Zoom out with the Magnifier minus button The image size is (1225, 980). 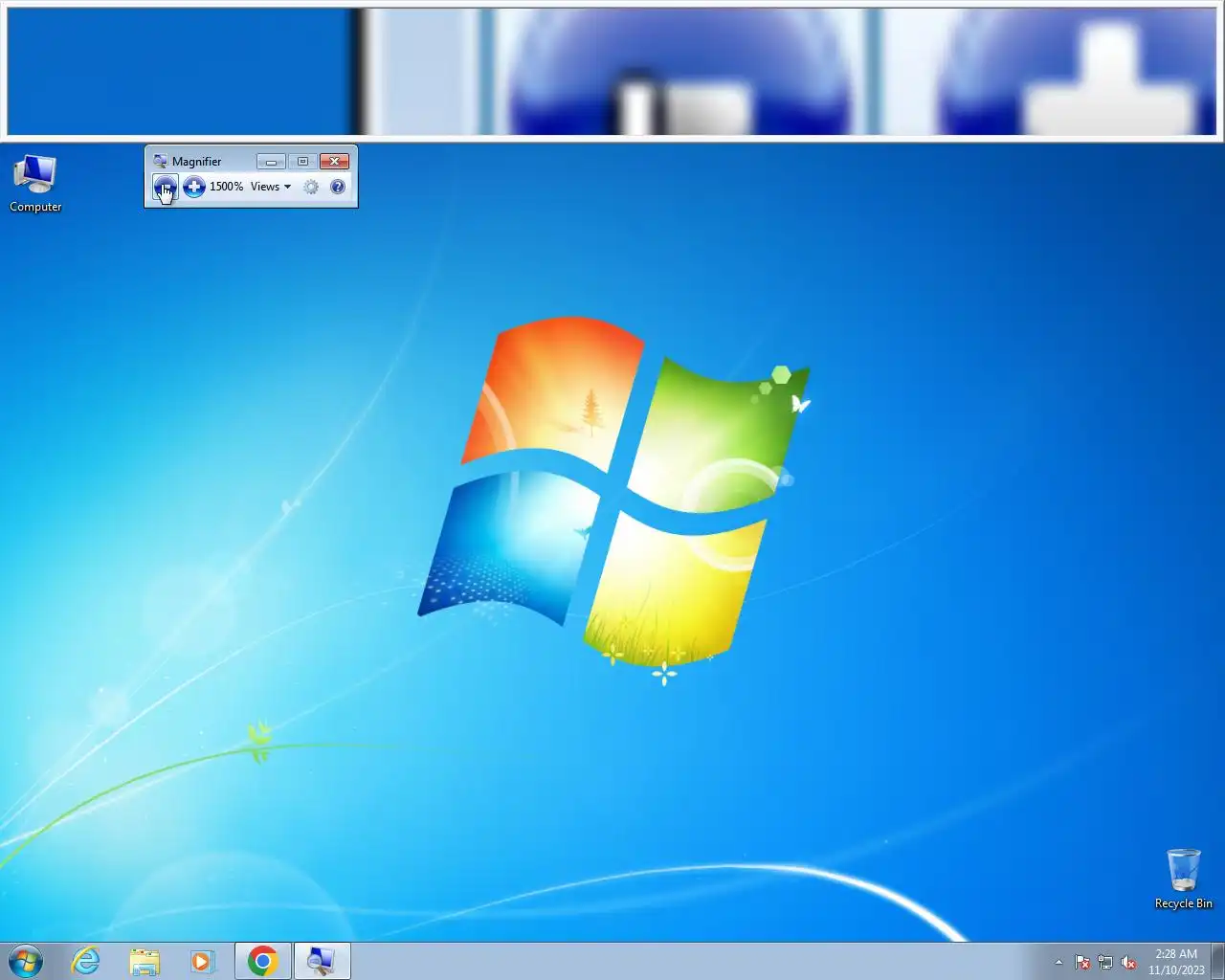[x=165, y=187]
